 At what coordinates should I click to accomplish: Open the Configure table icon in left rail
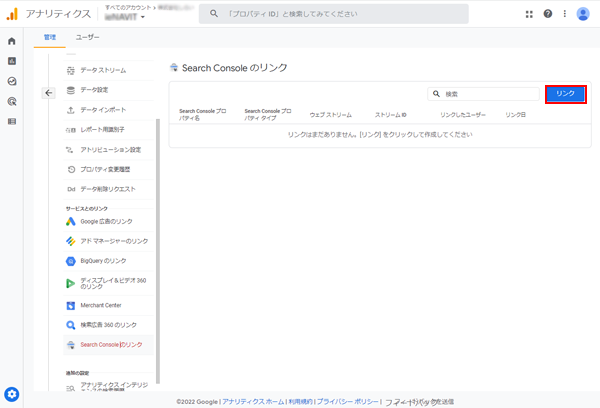[x=12, y=121]
